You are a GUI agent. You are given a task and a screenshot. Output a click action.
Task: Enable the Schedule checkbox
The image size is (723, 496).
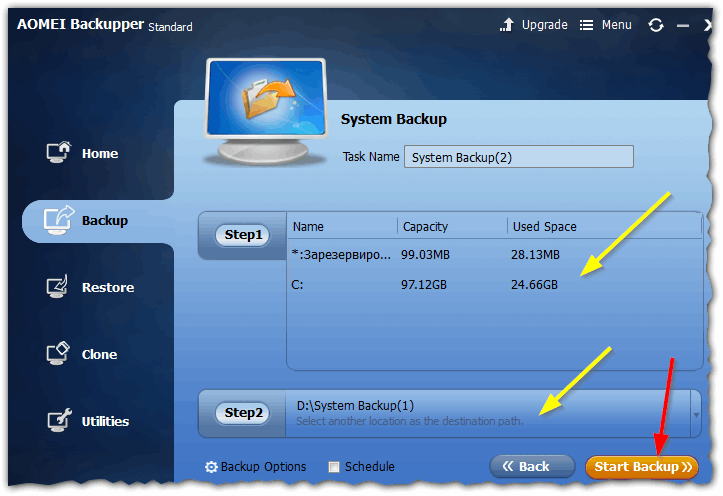tap(334, 467)
